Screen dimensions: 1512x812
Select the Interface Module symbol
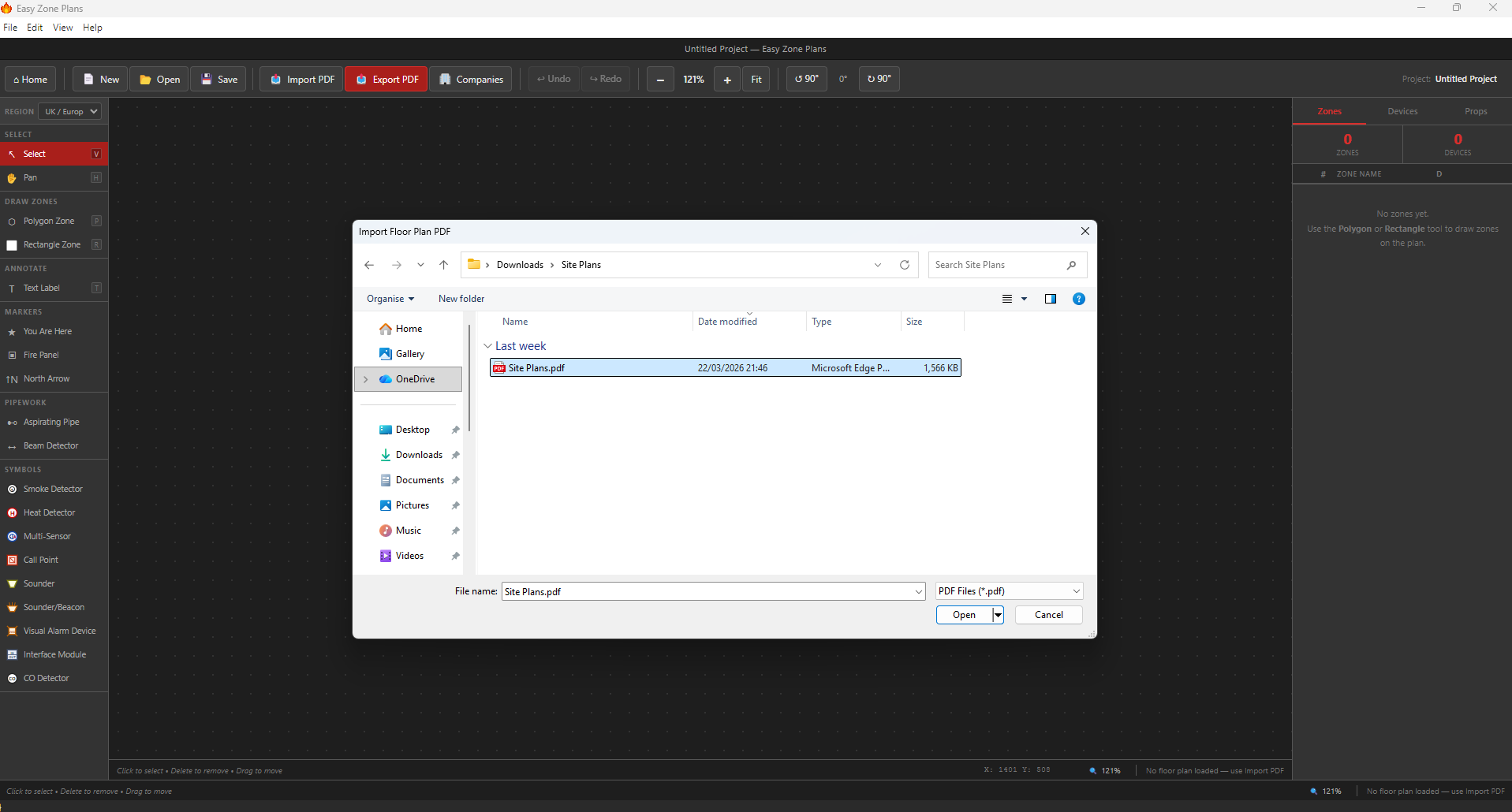tap(54, 654)
